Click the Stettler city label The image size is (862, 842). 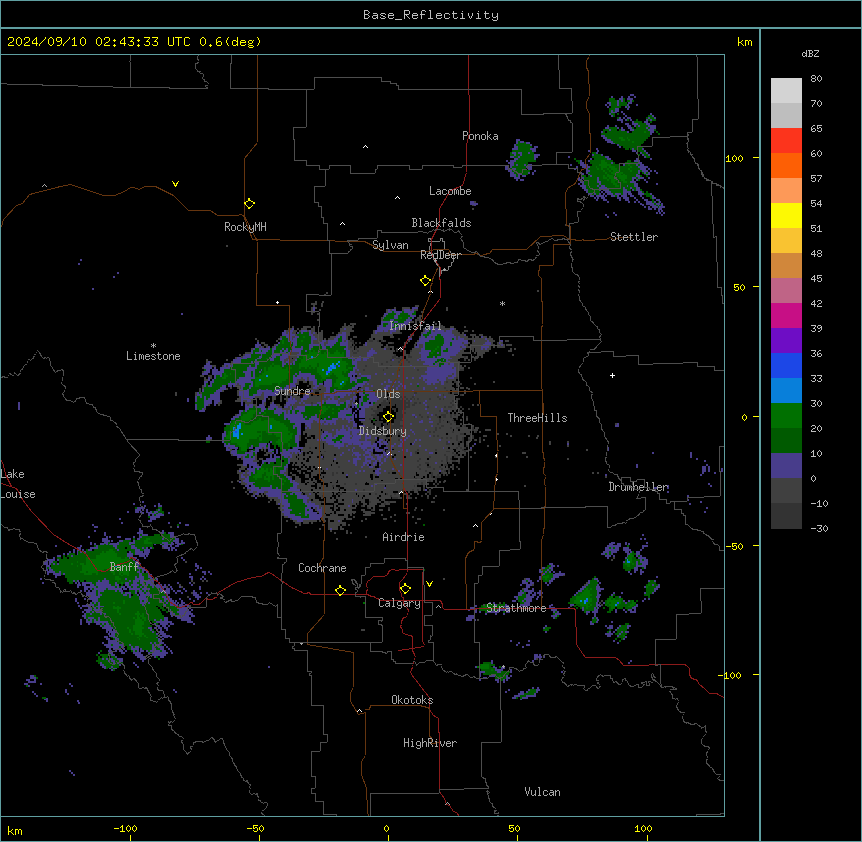coord(634,237)
